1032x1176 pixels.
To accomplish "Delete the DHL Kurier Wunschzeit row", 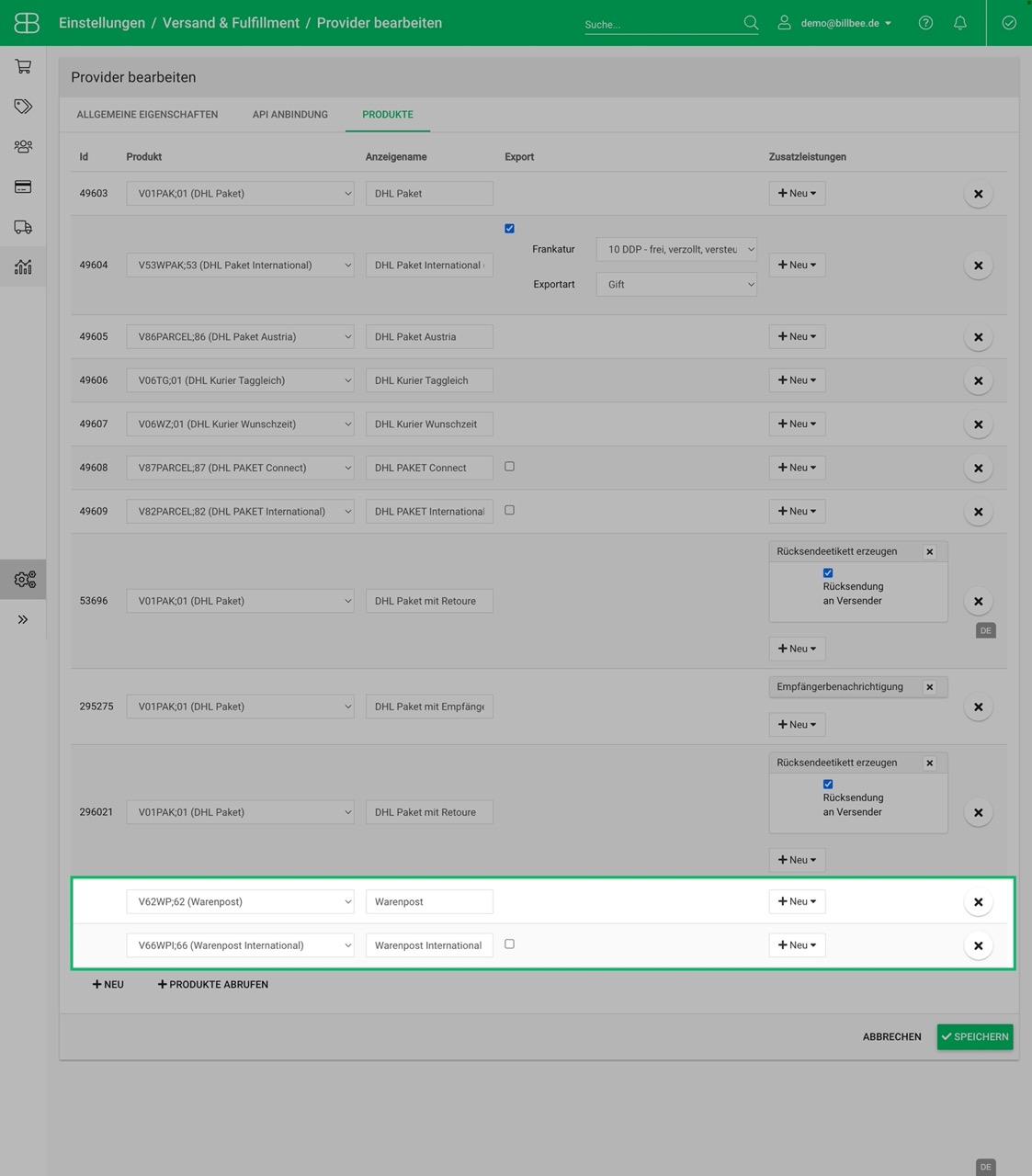I will click(x=978, y=424).
